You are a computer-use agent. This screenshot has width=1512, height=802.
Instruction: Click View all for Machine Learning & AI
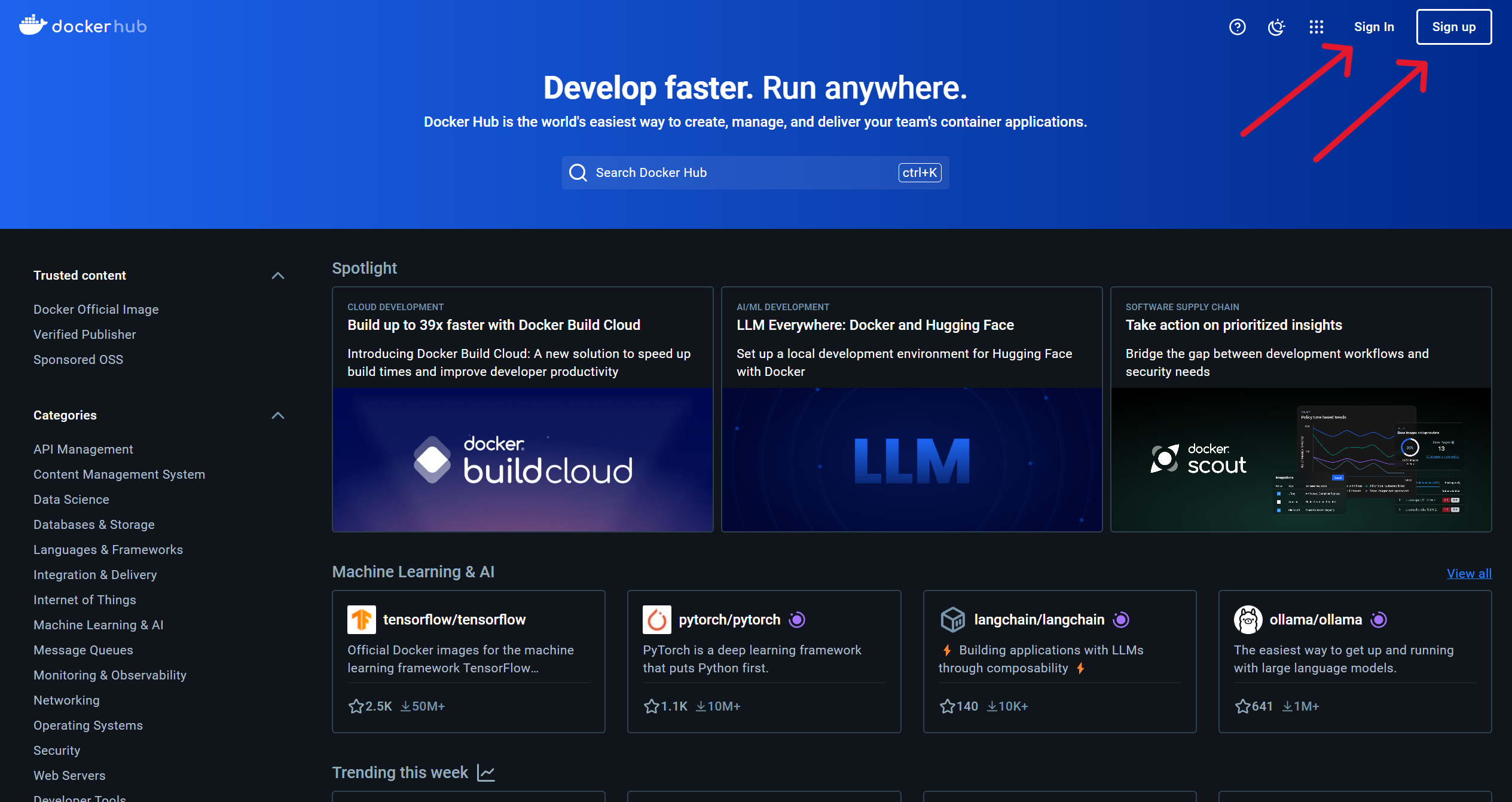1469,574
